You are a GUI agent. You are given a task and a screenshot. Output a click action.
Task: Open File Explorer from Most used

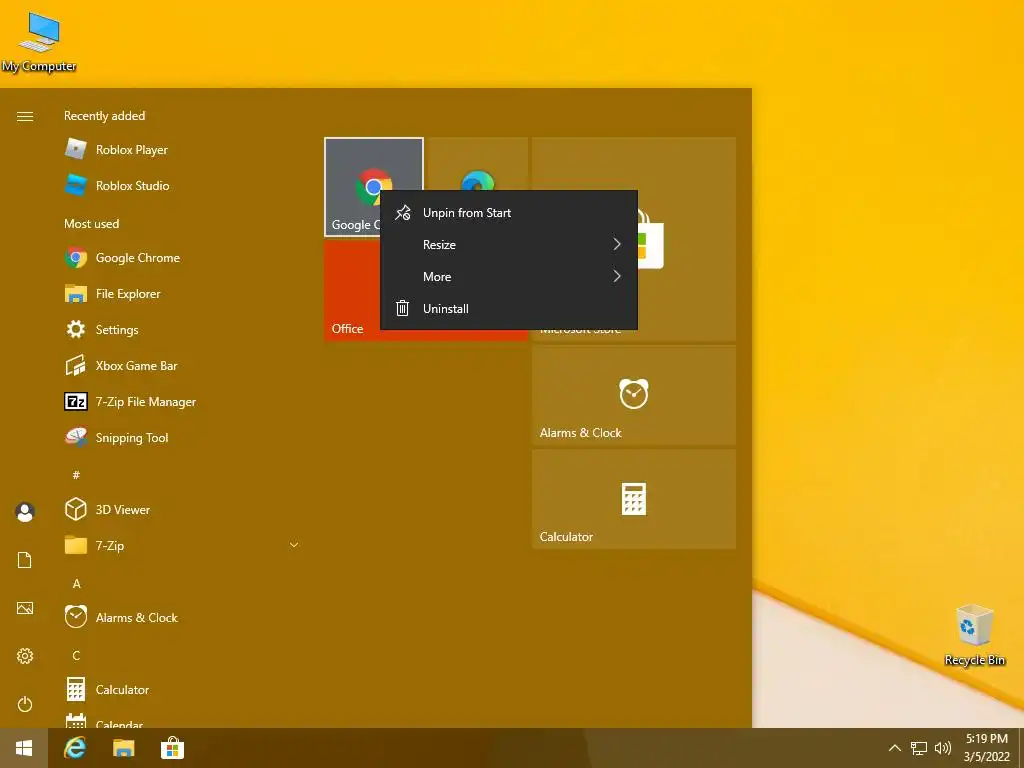coord(183,294)
